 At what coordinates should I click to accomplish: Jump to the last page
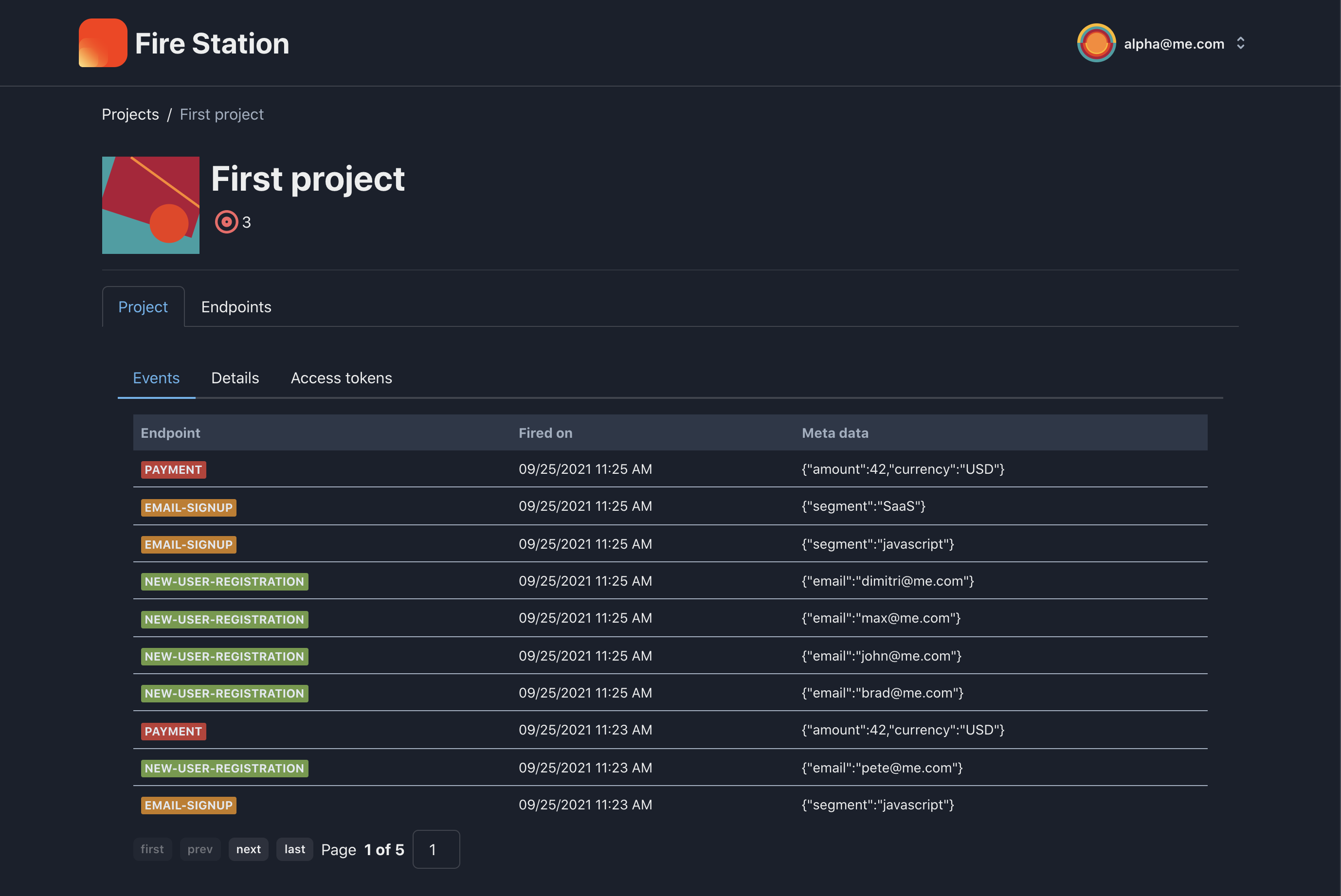tap(294, 849)
